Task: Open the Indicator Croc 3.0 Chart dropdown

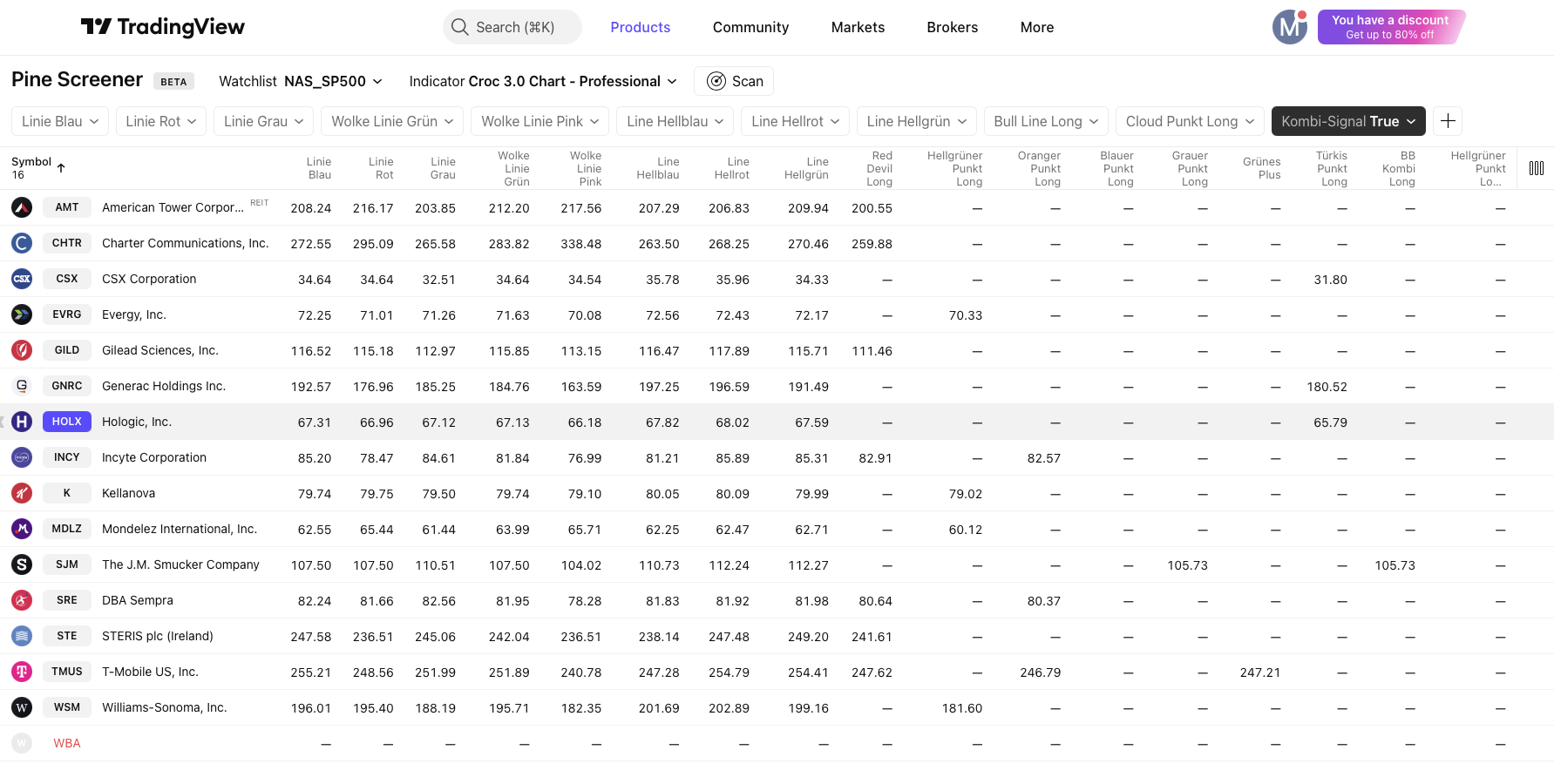Action: click(x=542, y=81)
